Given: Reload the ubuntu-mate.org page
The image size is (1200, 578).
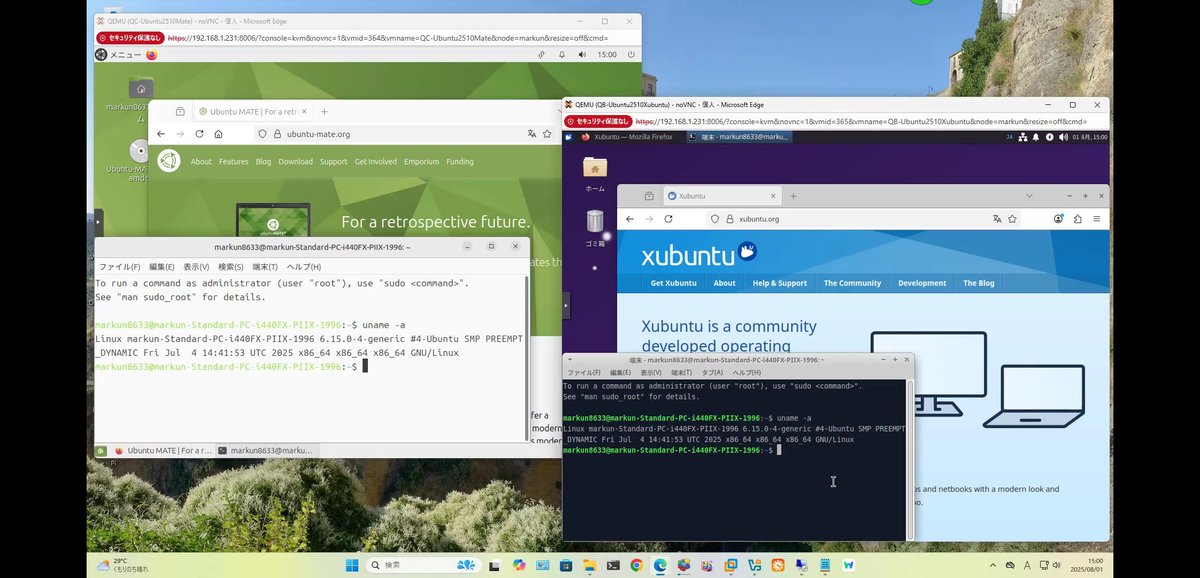Looking at the screenshot, I should [200, 134].
